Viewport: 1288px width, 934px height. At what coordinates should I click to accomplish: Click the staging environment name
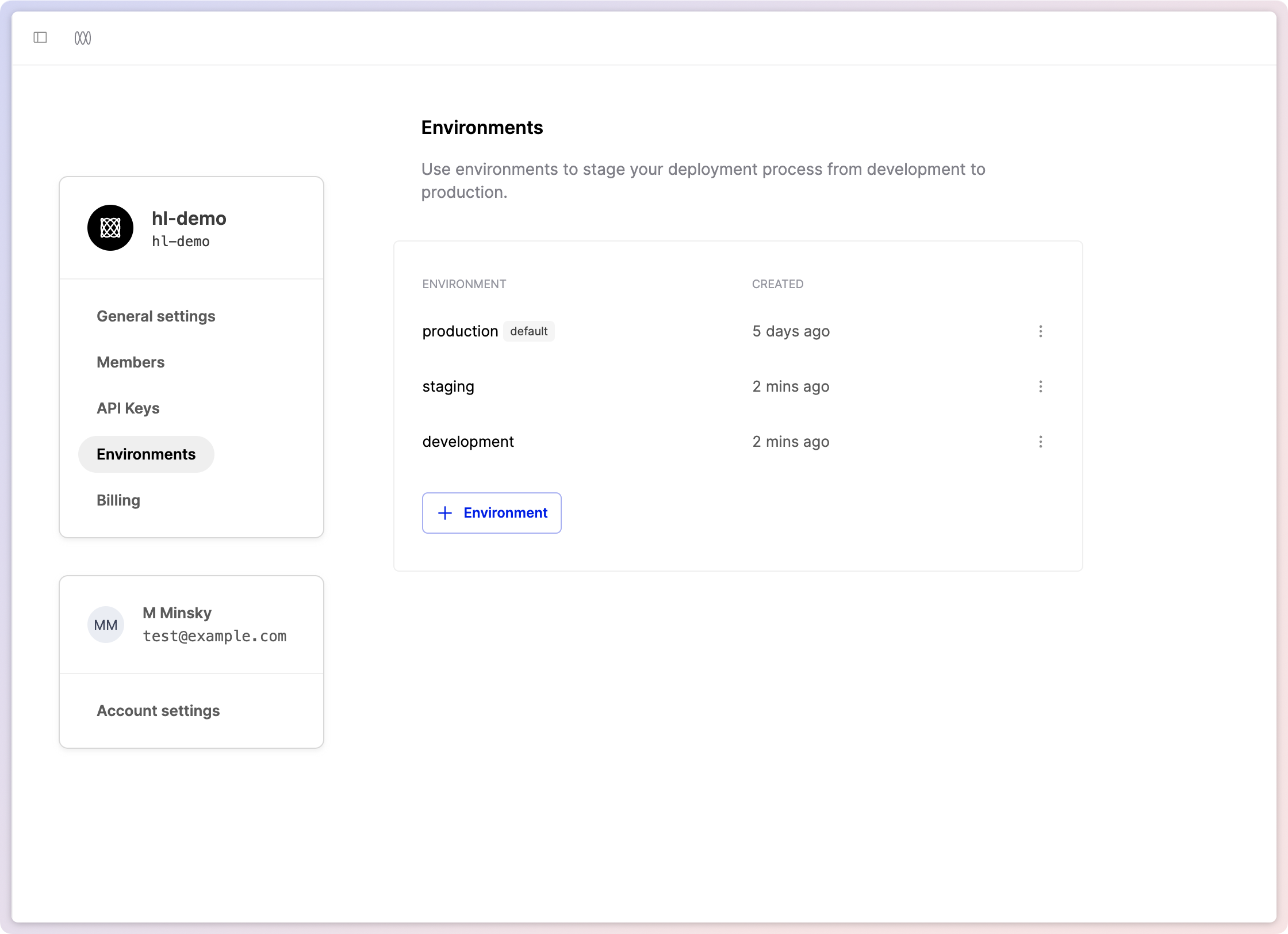click(448, 386)
